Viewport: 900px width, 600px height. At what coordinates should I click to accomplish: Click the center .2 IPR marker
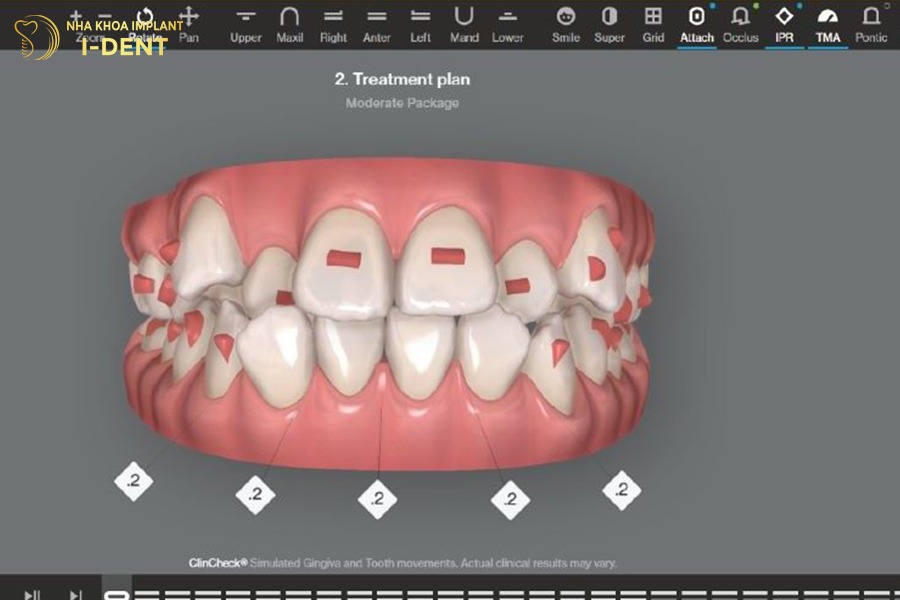pos(377,499)
